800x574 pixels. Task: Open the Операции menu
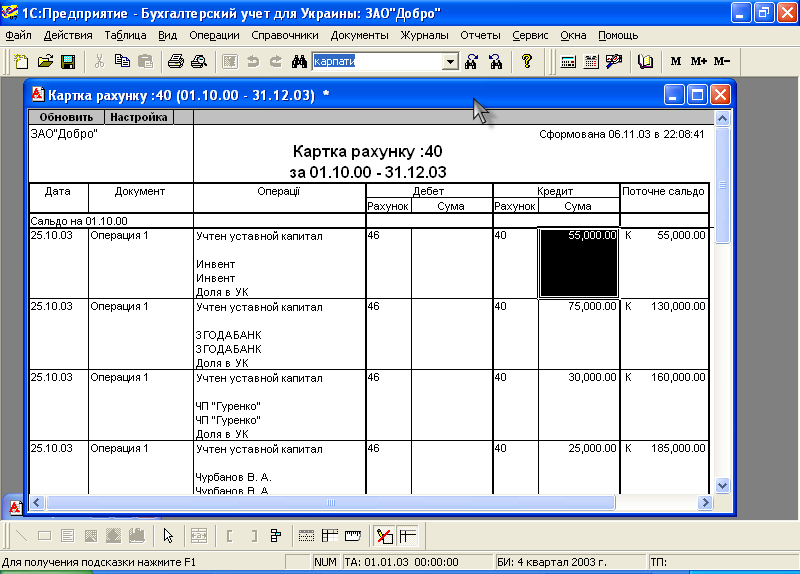pos(214,35)
